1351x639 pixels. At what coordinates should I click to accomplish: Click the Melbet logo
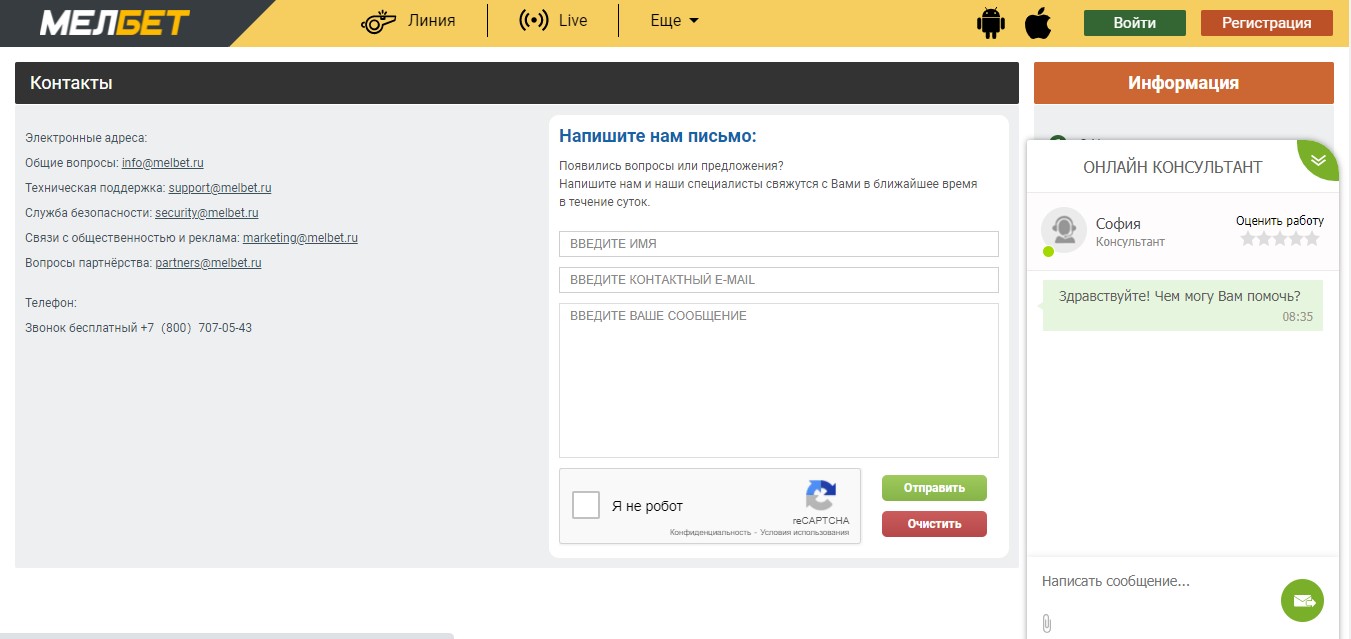114,22
